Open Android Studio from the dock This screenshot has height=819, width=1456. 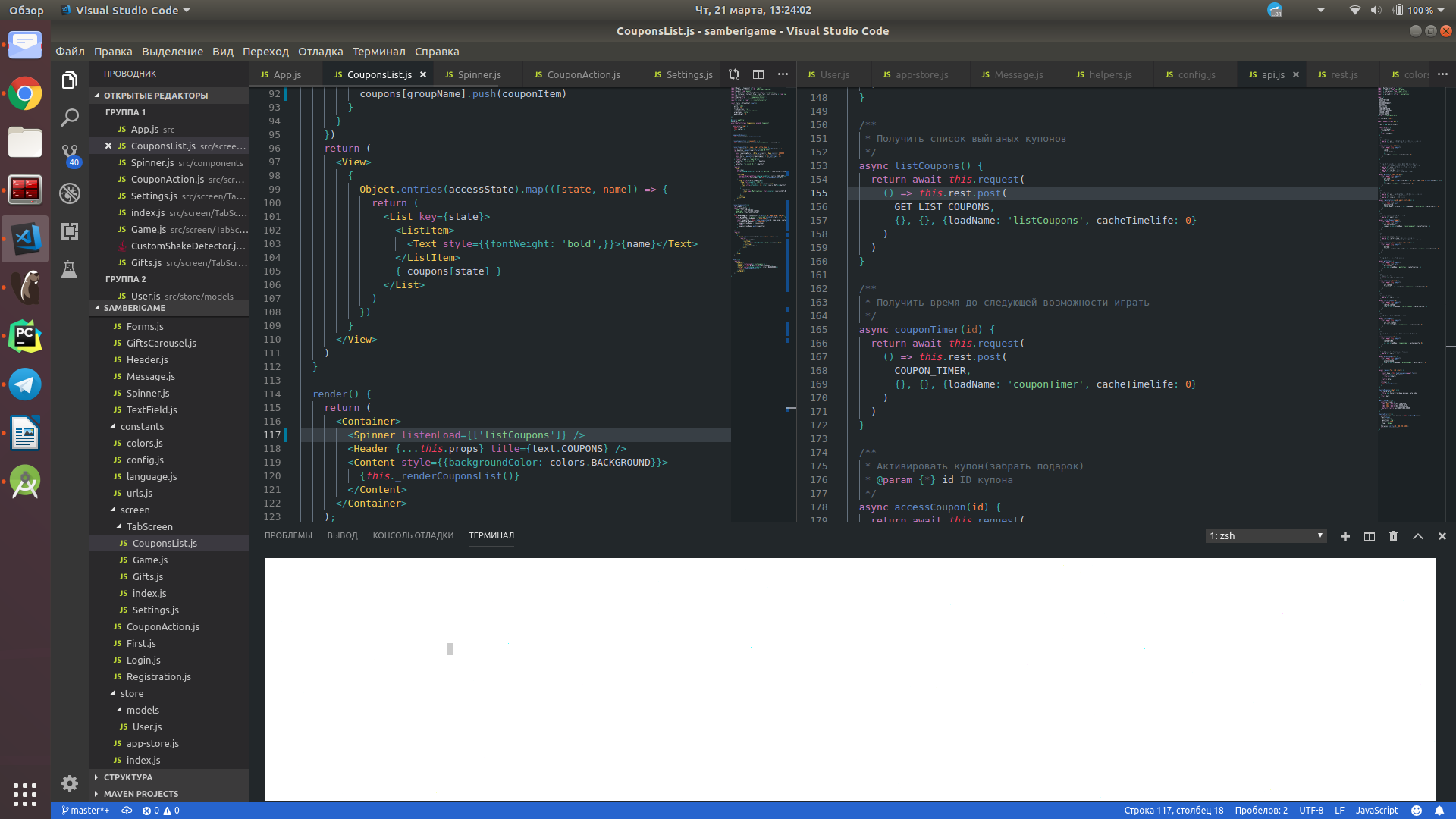point(25,482)
